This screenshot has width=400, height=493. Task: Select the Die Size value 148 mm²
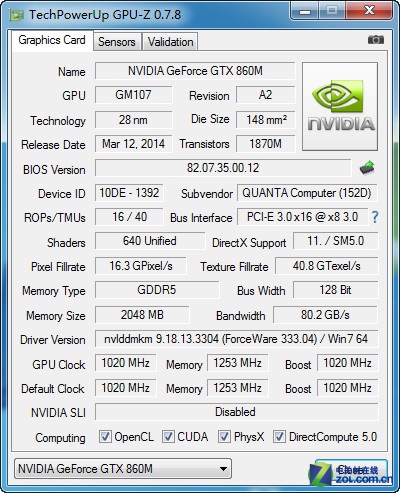(266, 120)
